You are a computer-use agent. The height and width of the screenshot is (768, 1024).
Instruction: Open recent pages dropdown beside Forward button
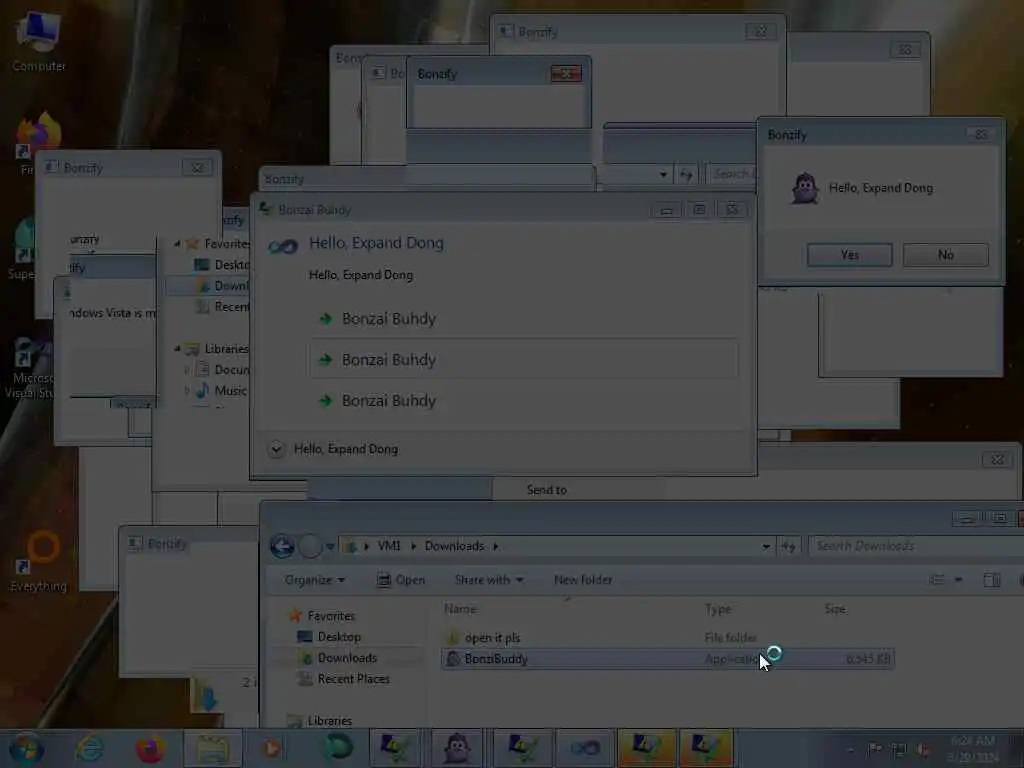(x=330, y=547)
